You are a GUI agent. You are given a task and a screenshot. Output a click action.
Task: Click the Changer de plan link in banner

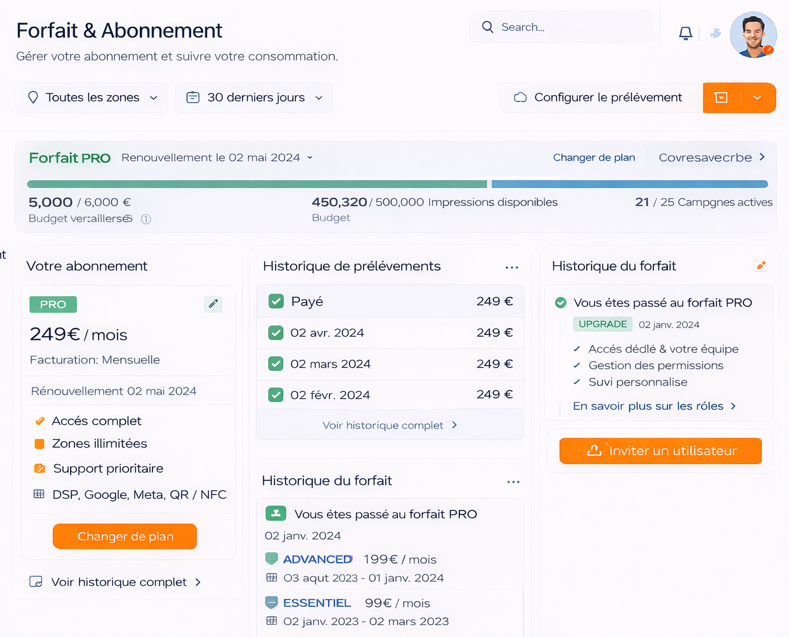click(594, 158)
